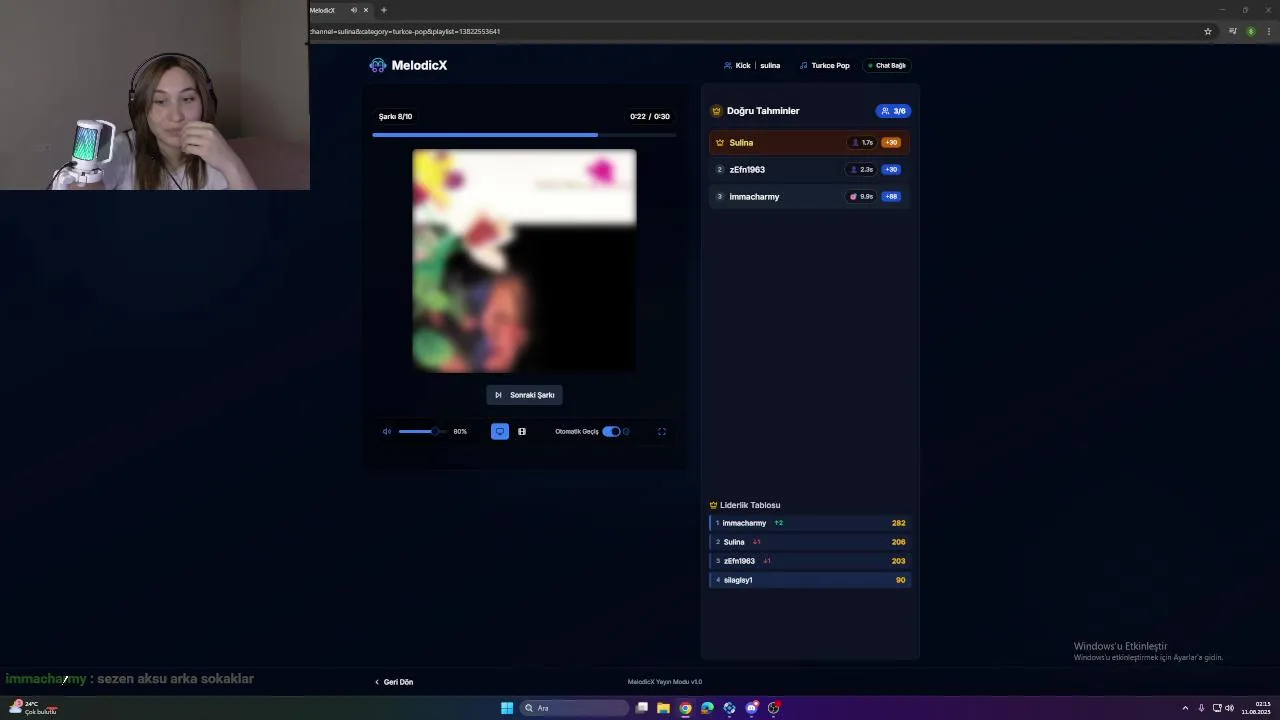This screenshot has height=720, width=1280.
Task: Click the song progress bar
Action: 524,135
